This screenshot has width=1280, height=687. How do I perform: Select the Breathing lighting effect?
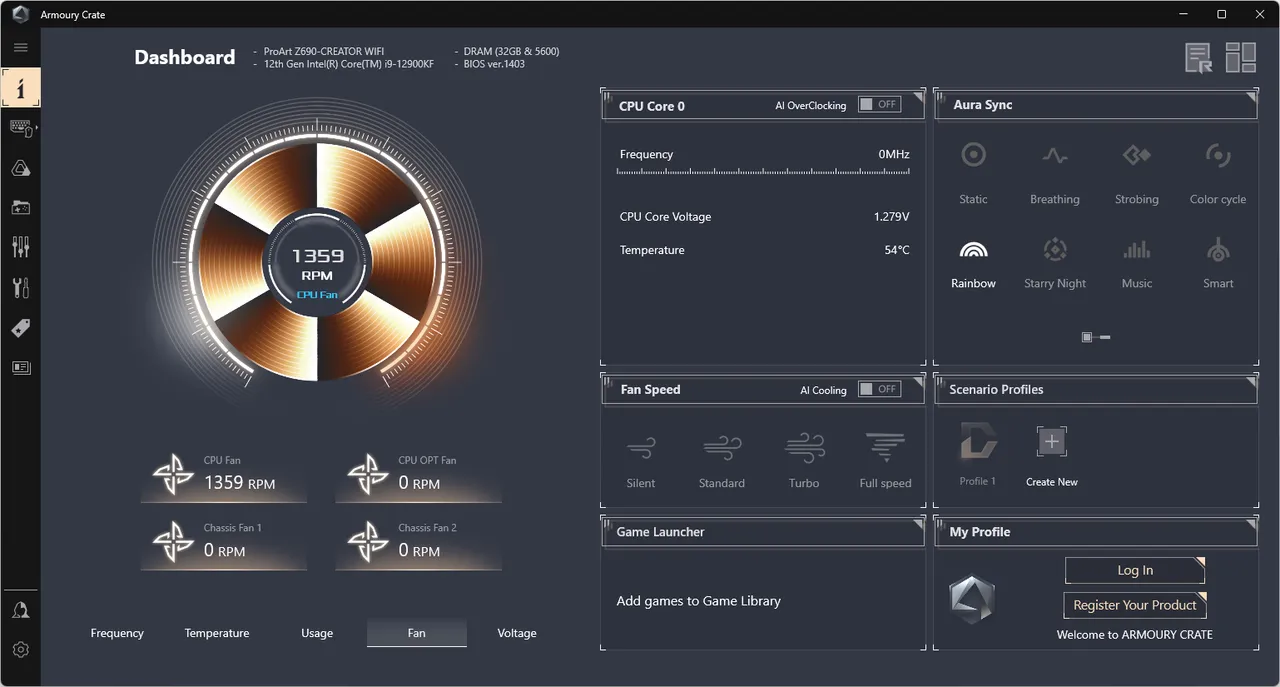pyautogui.click(x=1055, y=173)
